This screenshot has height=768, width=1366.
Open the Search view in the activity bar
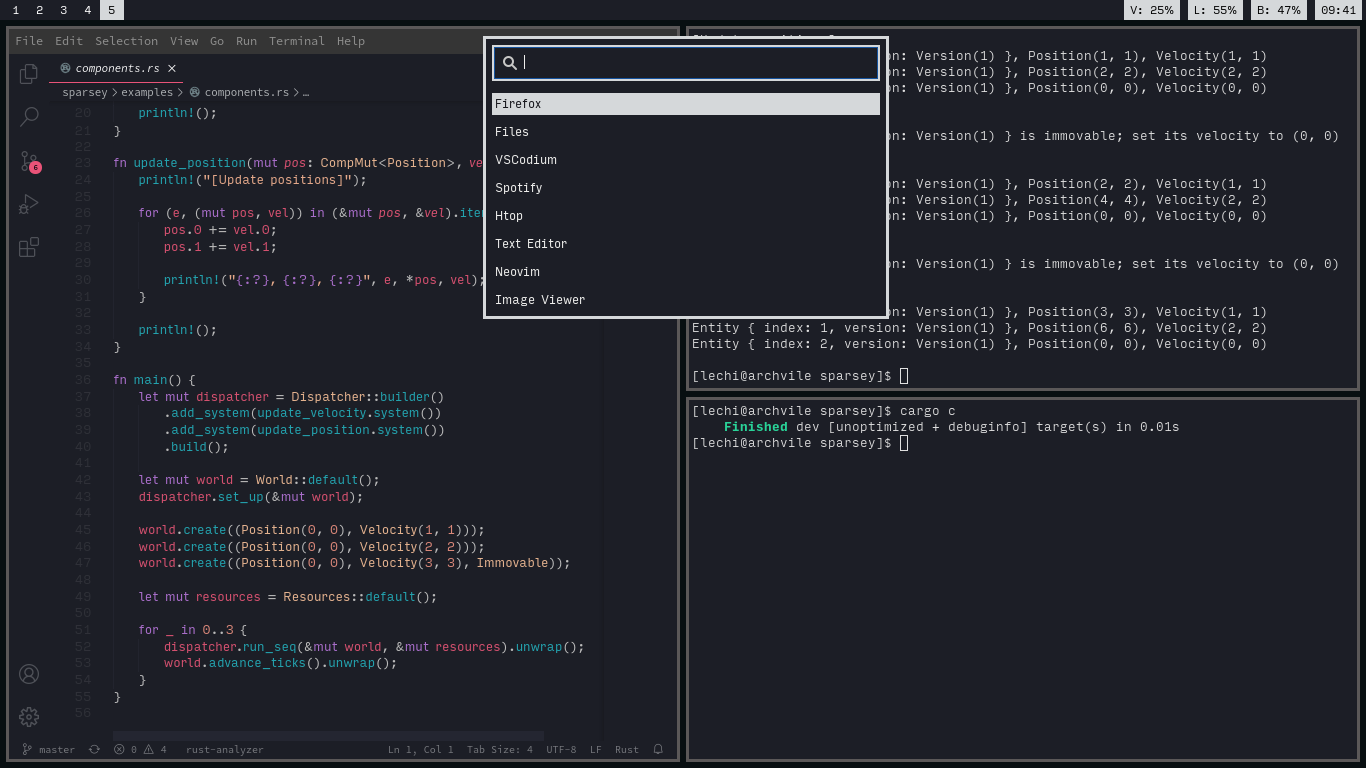pos(29,116)
